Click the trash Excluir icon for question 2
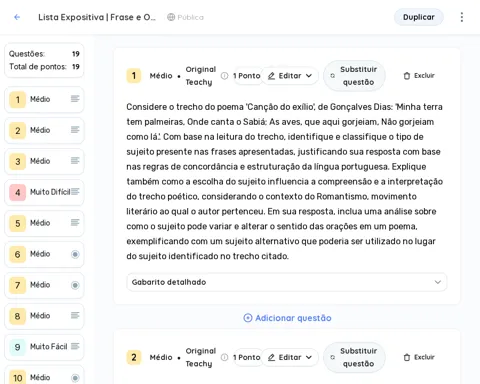The image size is (480, 384). (407, 357)
